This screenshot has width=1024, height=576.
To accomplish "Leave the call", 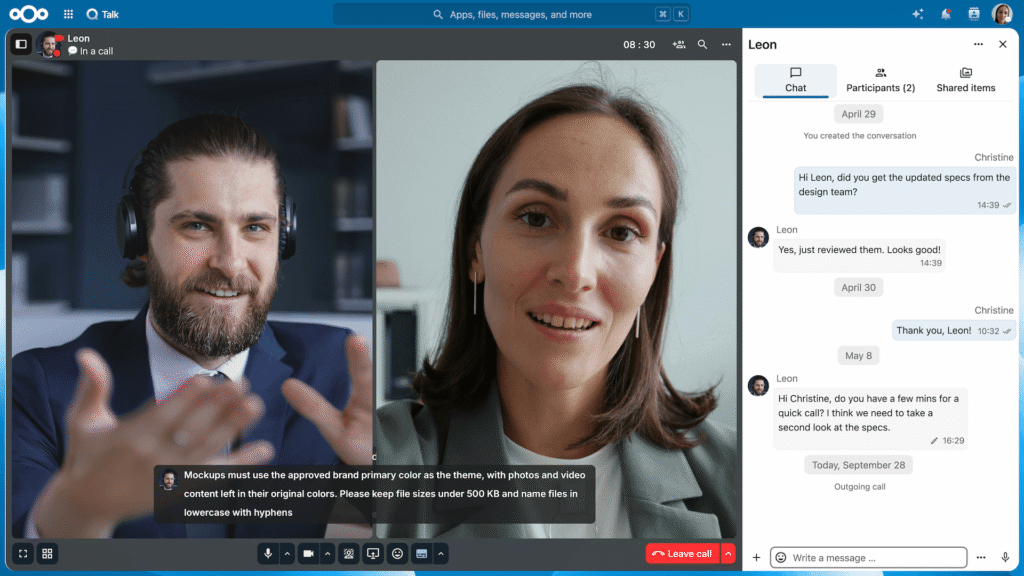I will tap(682, 554).
